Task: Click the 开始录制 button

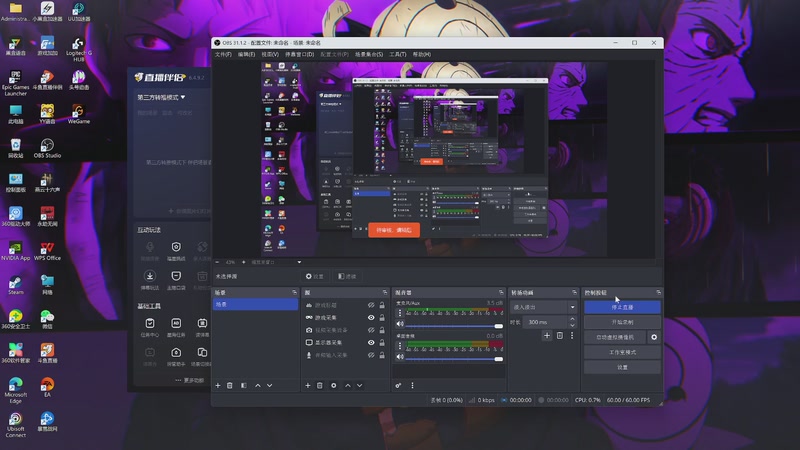Action: coord(622,322)
